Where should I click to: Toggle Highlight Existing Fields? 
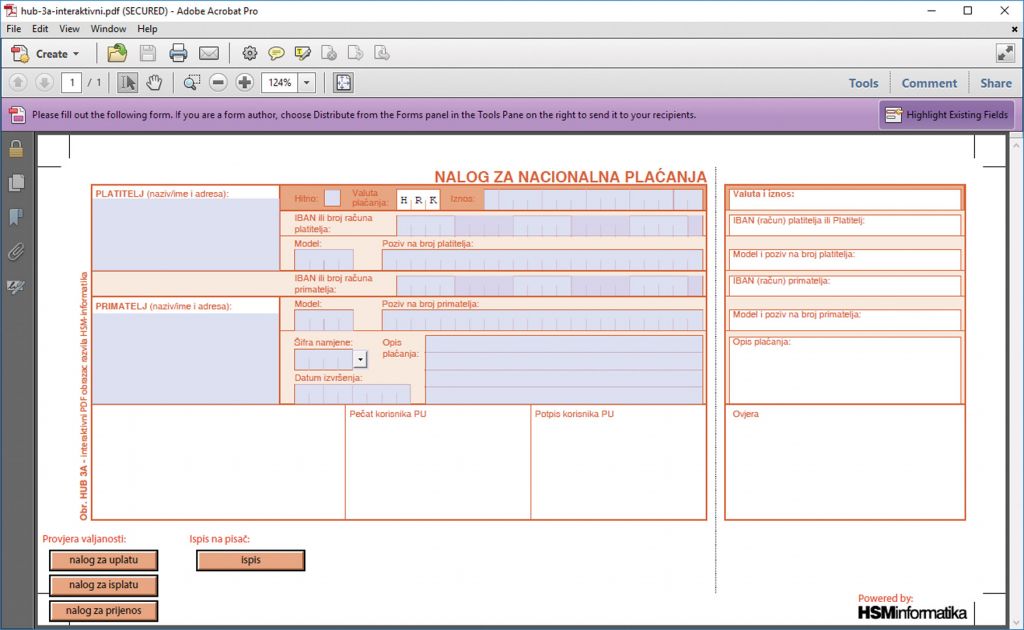coord(946,115)
